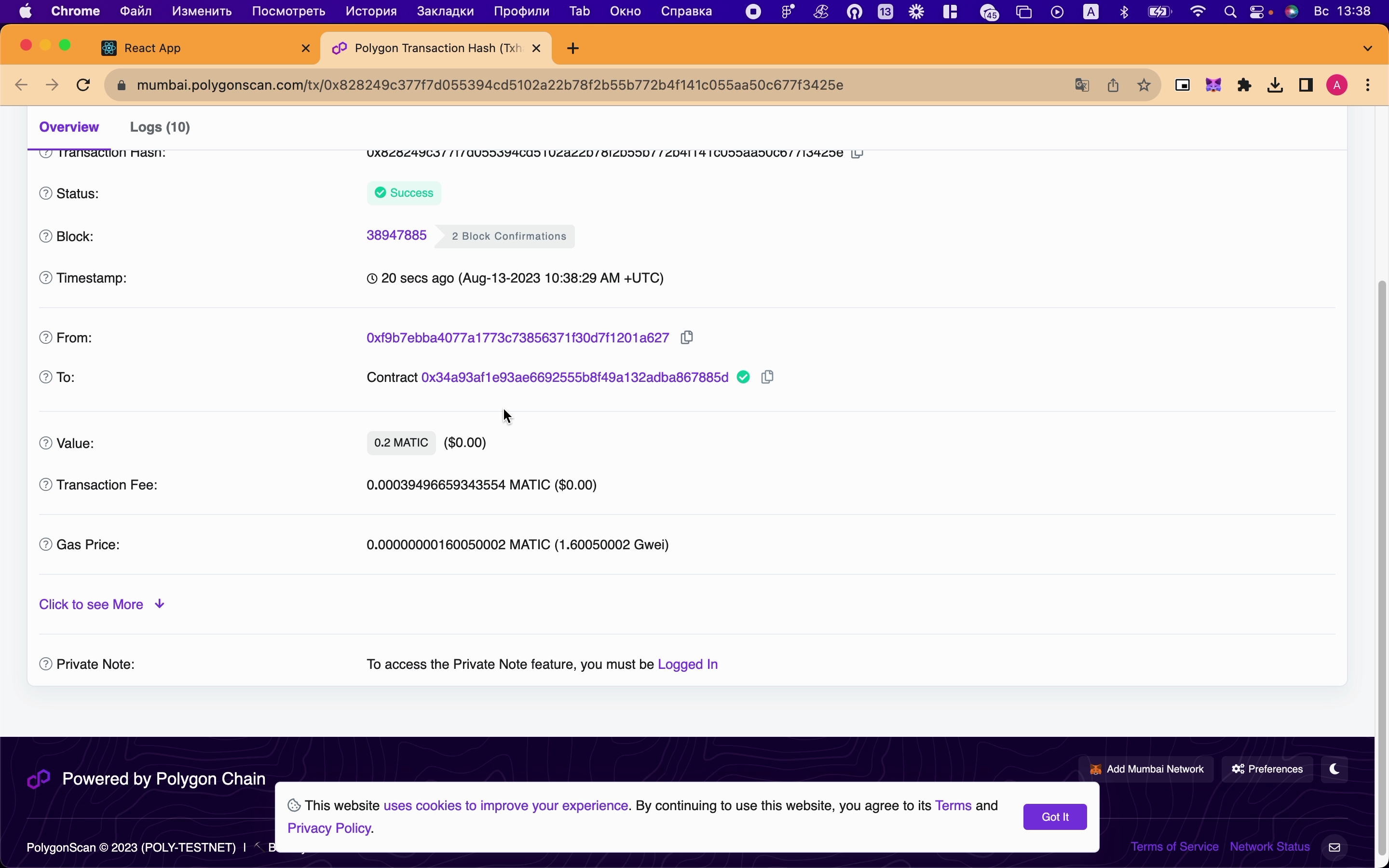
Task: Click 'Logged In' link for Private Note
Action: [688, 664]
